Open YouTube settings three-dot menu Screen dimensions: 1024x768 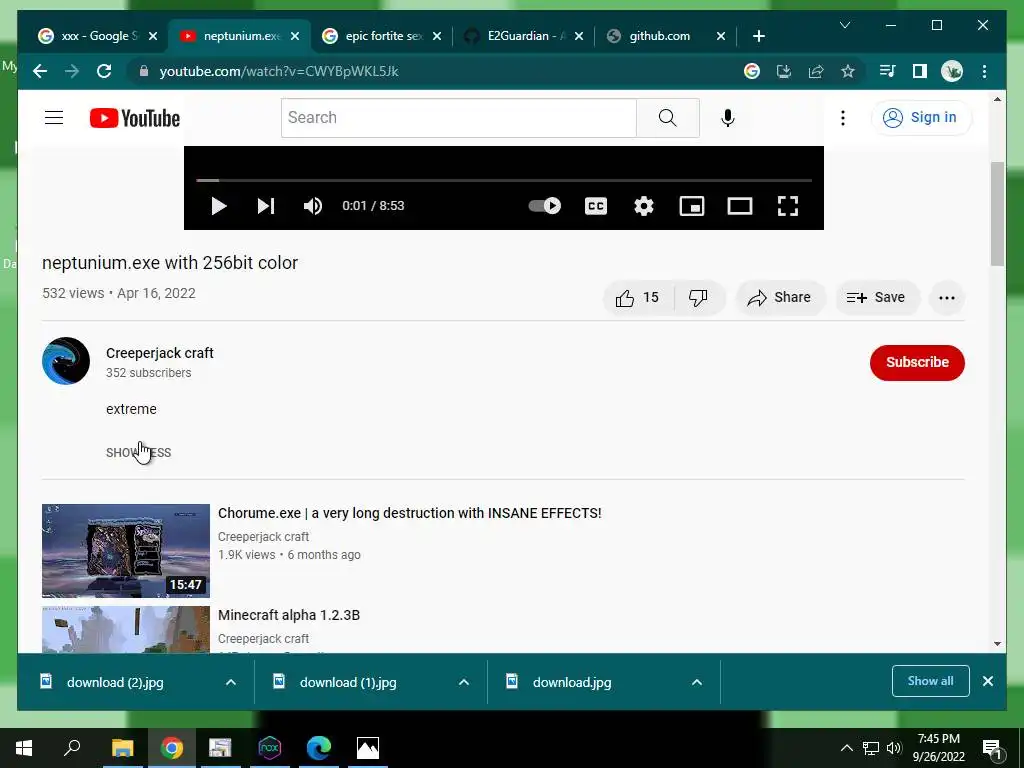point(843,118)
